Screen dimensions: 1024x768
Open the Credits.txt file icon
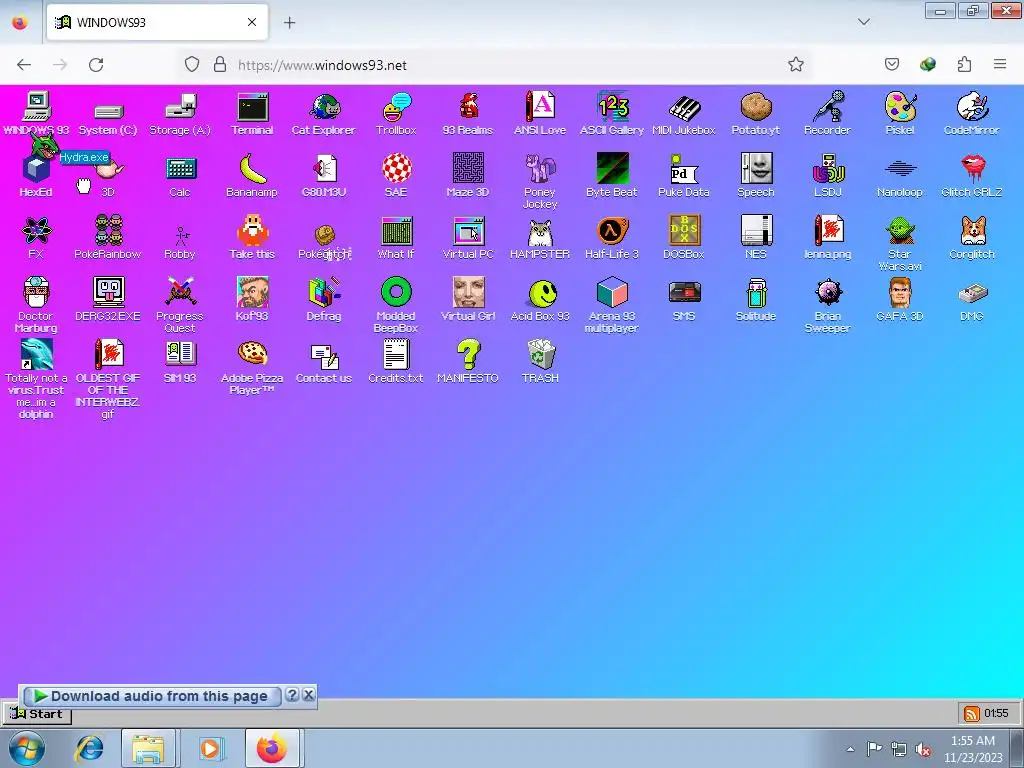(396, 355)
